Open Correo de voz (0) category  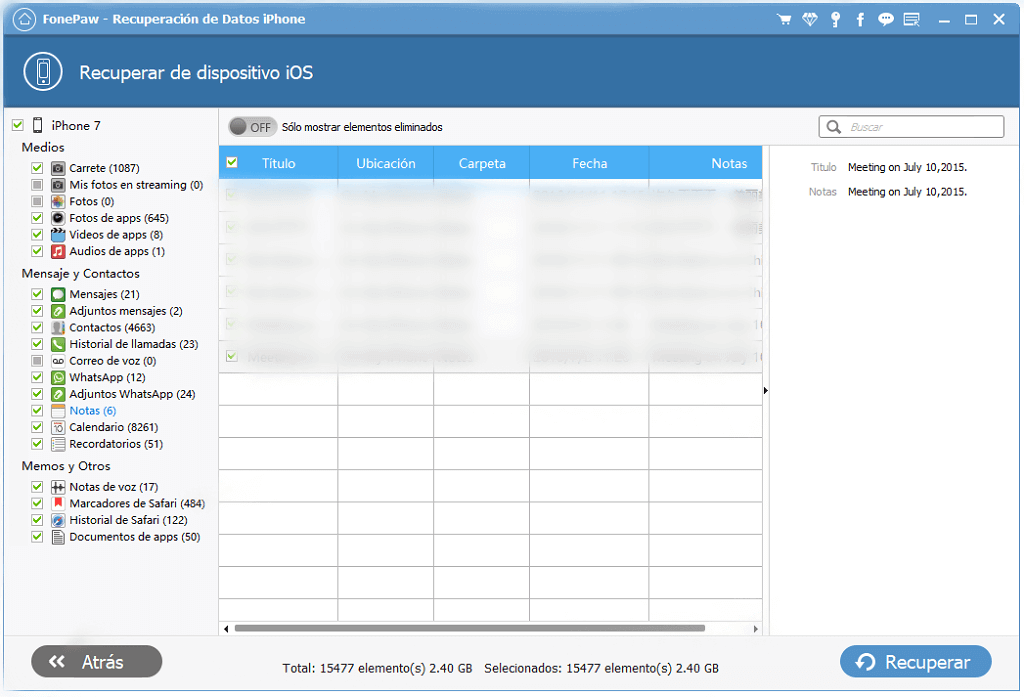[113, 361]
